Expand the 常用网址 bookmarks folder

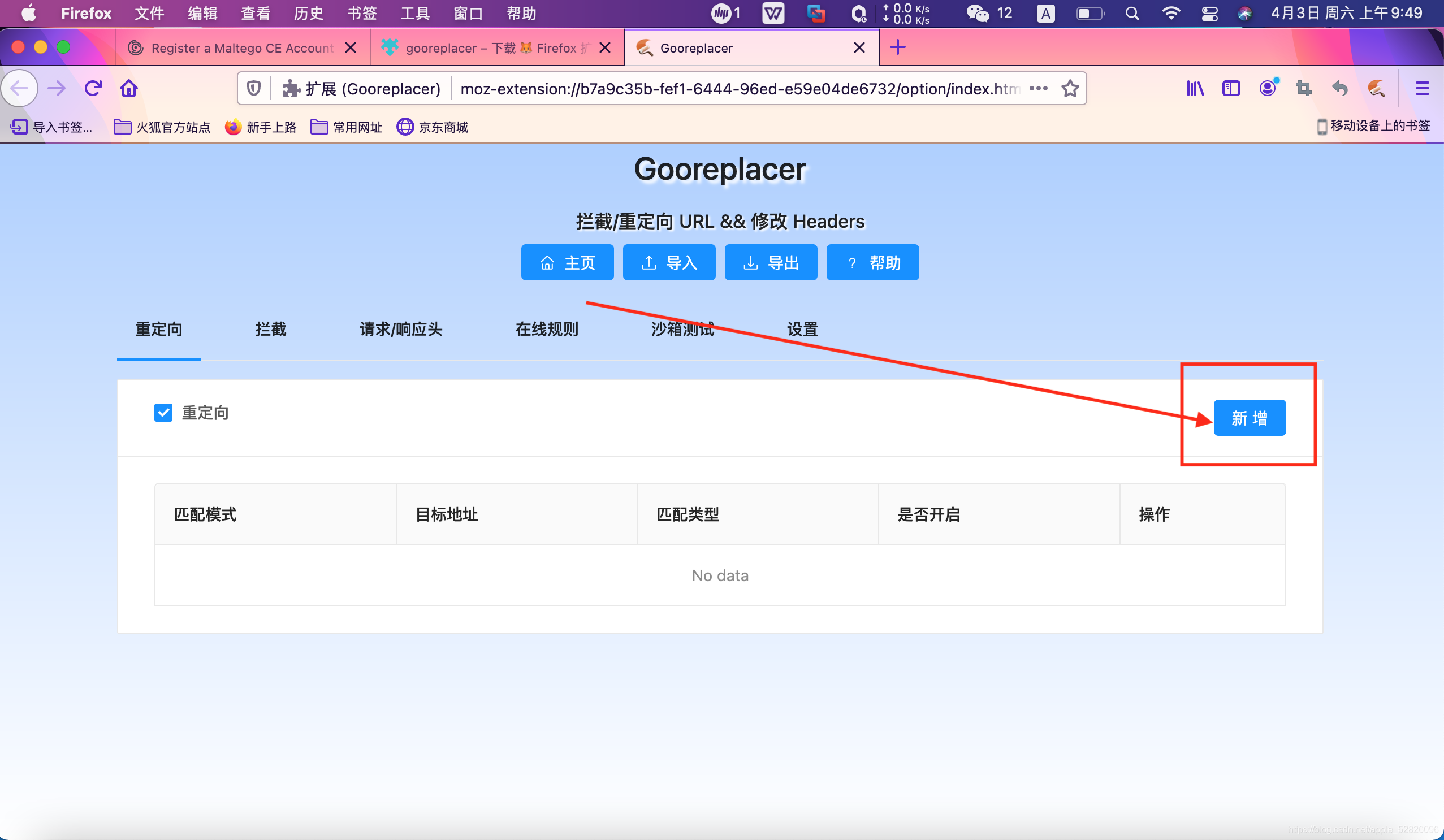point(346,127)
